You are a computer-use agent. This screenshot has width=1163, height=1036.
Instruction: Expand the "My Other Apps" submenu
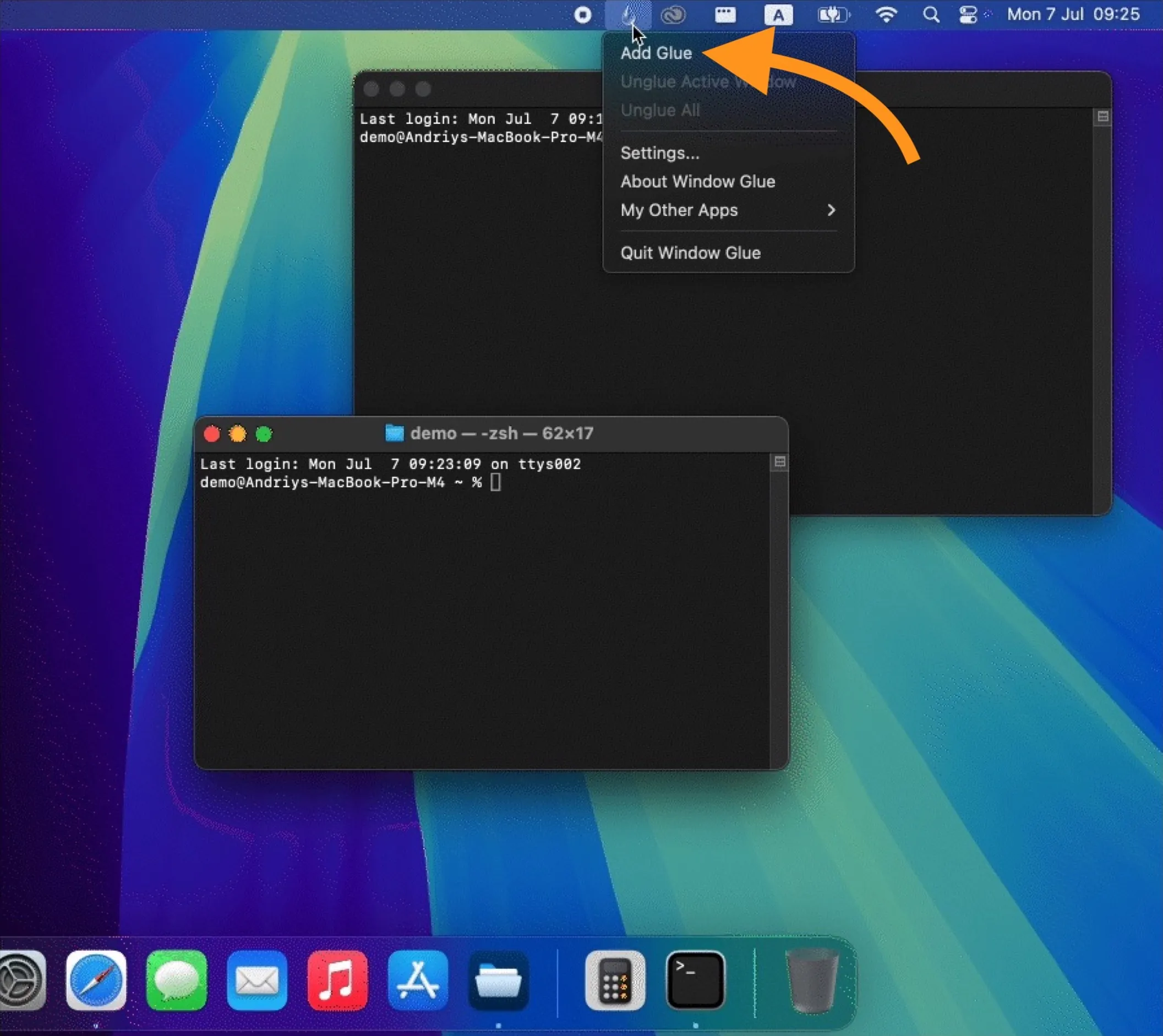(679, 210)
